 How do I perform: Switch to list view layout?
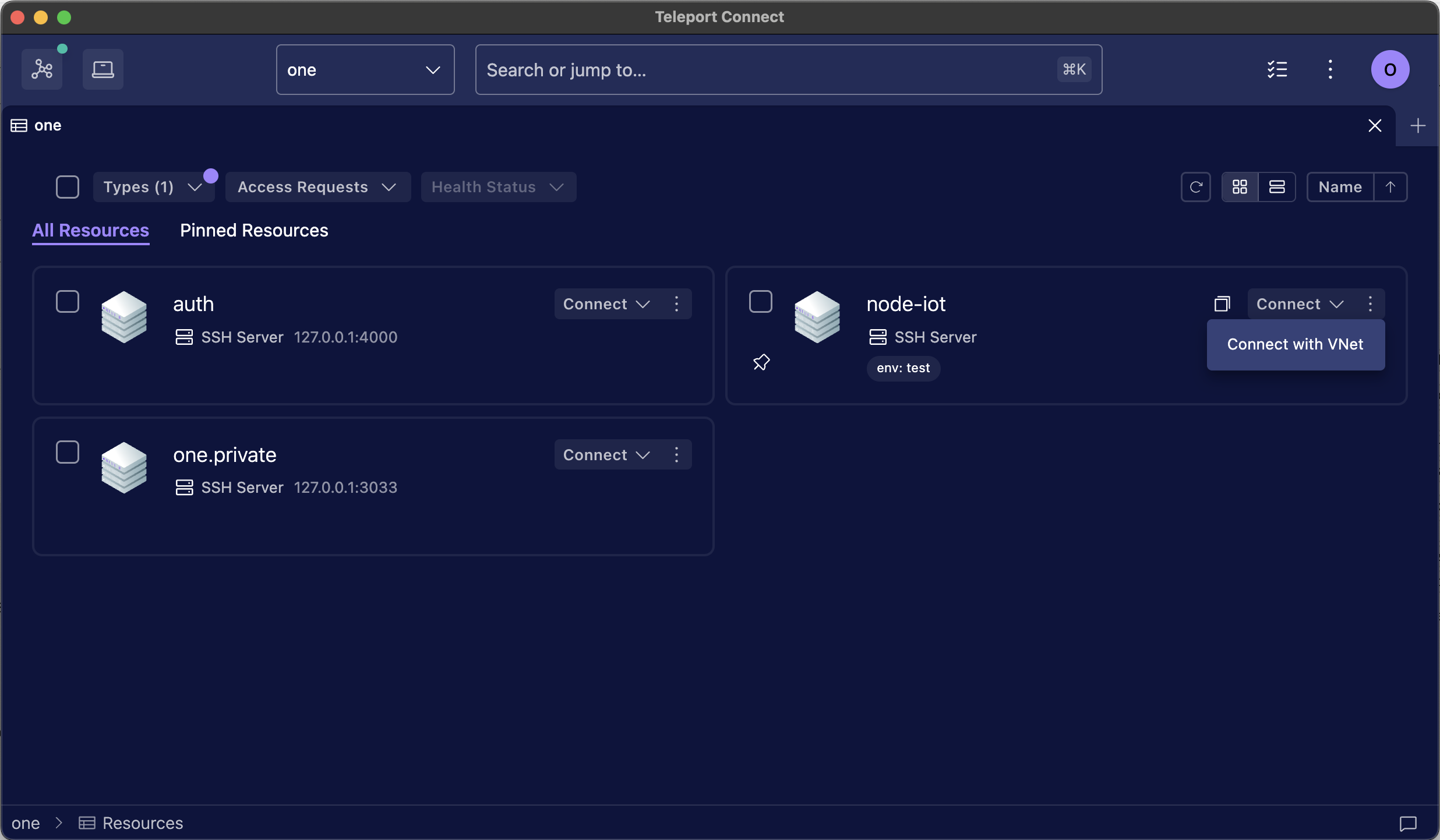1277,186
